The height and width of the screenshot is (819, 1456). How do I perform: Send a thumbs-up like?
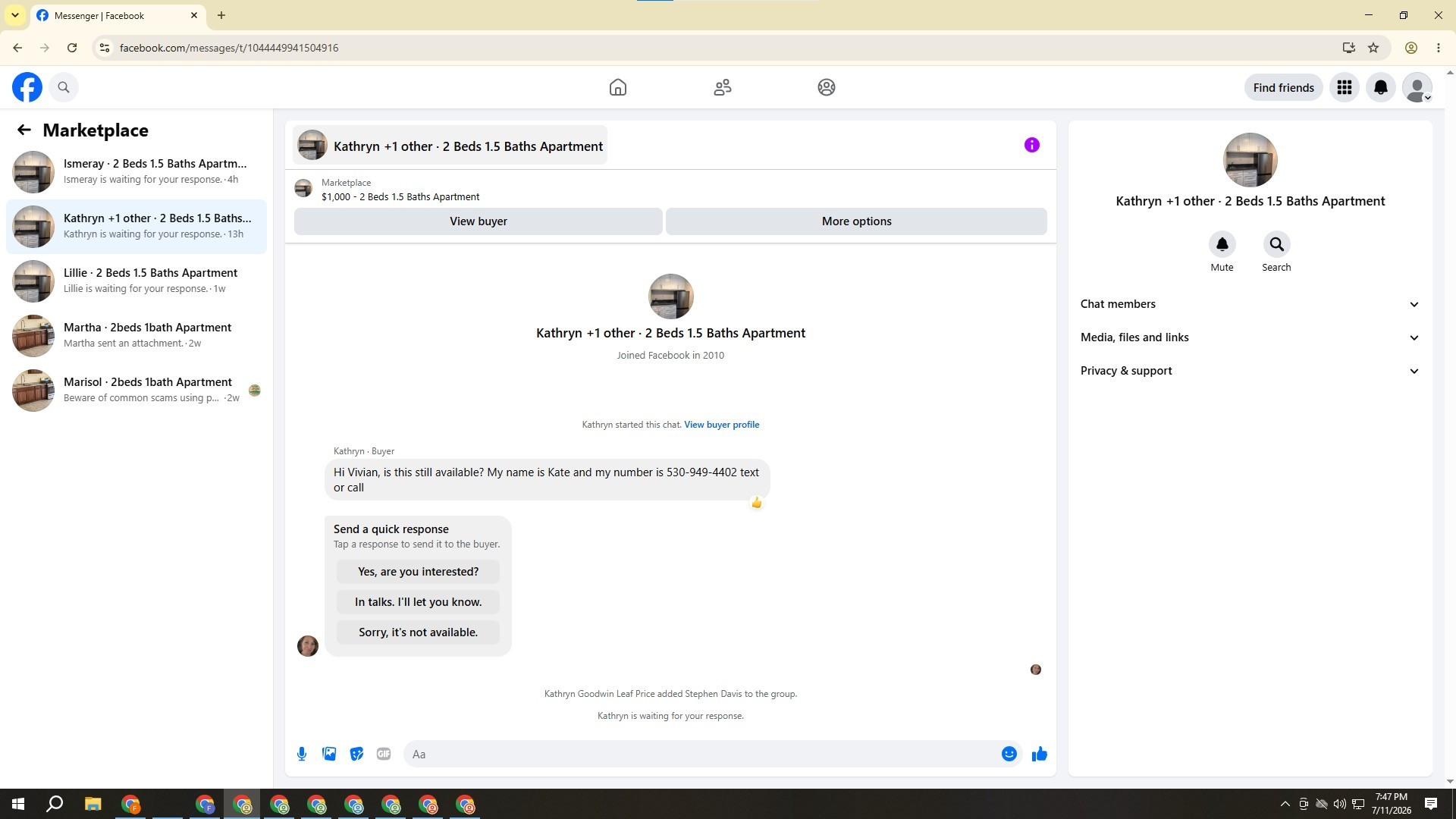tap(1040, 754)
